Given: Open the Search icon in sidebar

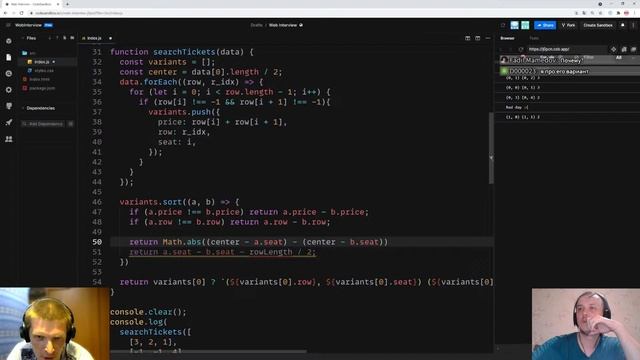Looking at the screenshot, I should pos(9,73).
